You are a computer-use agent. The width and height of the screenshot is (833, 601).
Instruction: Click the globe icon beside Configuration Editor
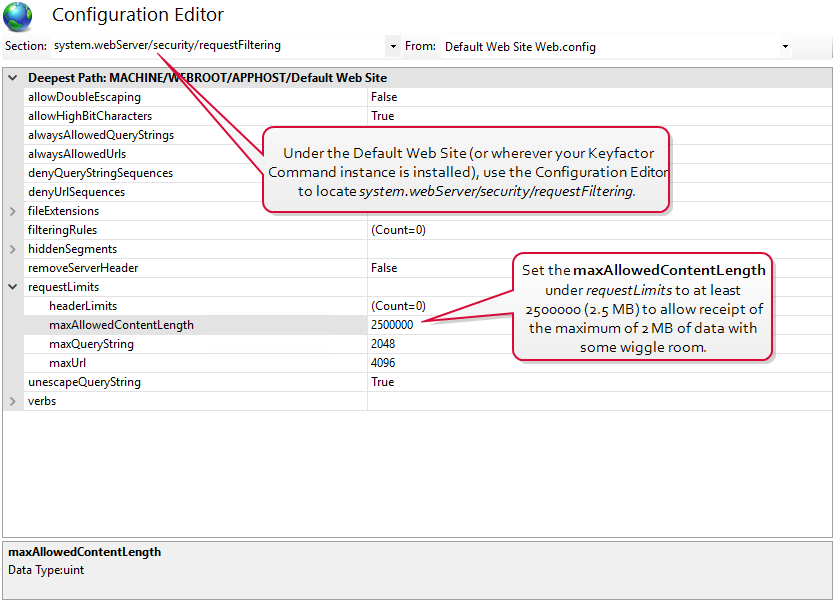17,16
